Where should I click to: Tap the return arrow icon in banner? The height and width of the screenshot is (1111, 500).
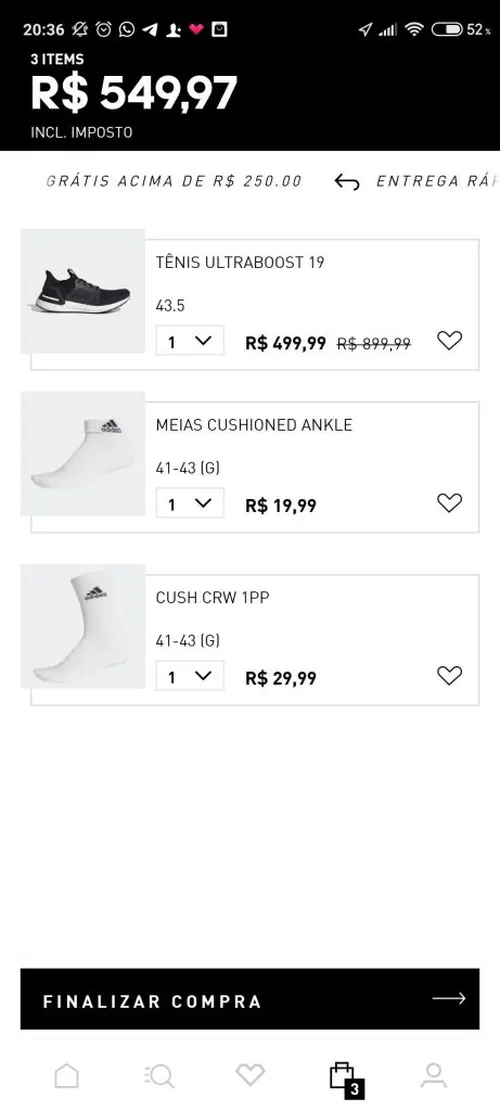pyautogui.click(x=346, y=182)
